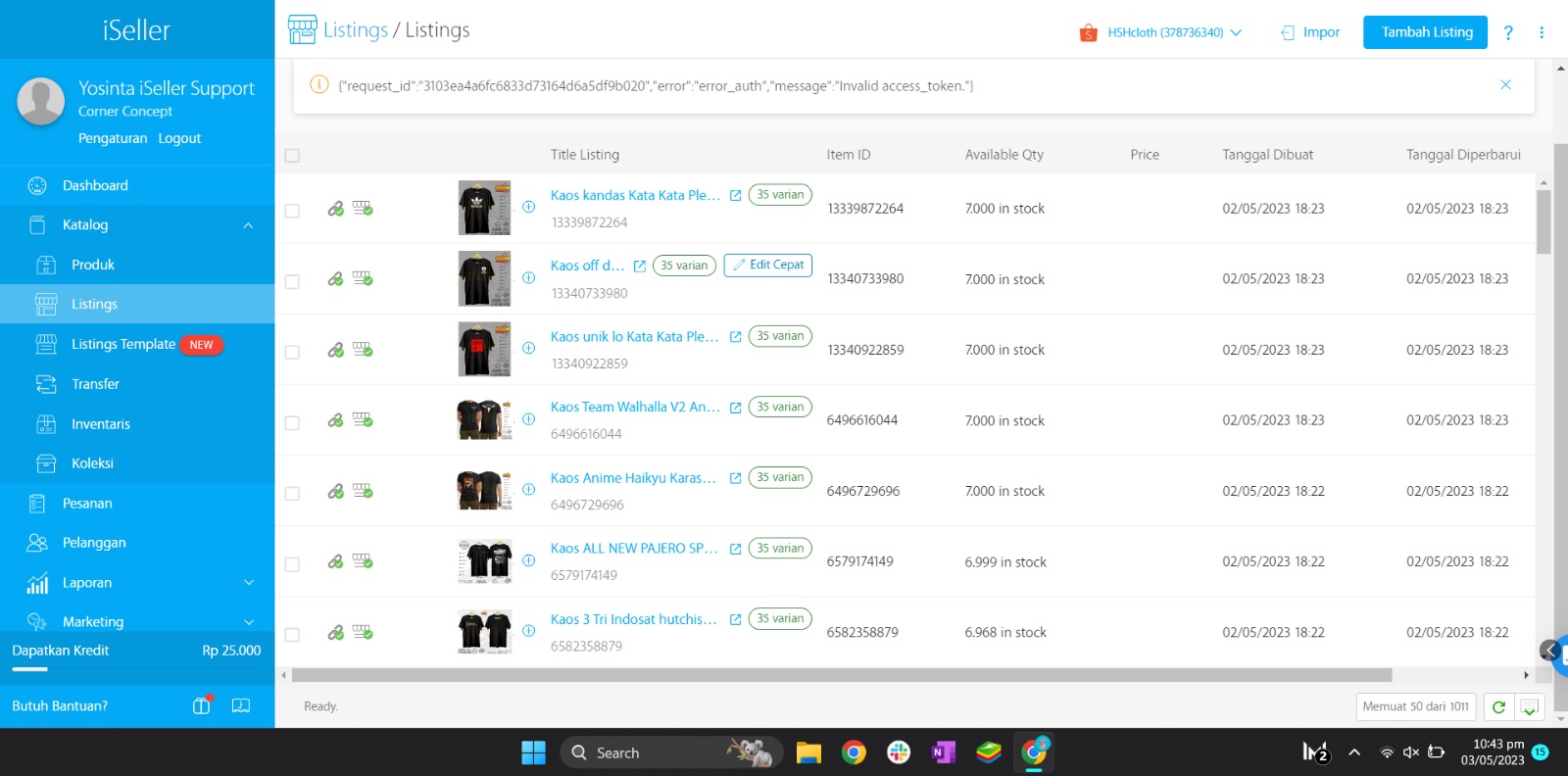Select checkbox for Kaos kandas Kata Kata row
The width and height of the screenshot is (1568, 776).
point(292,211)
